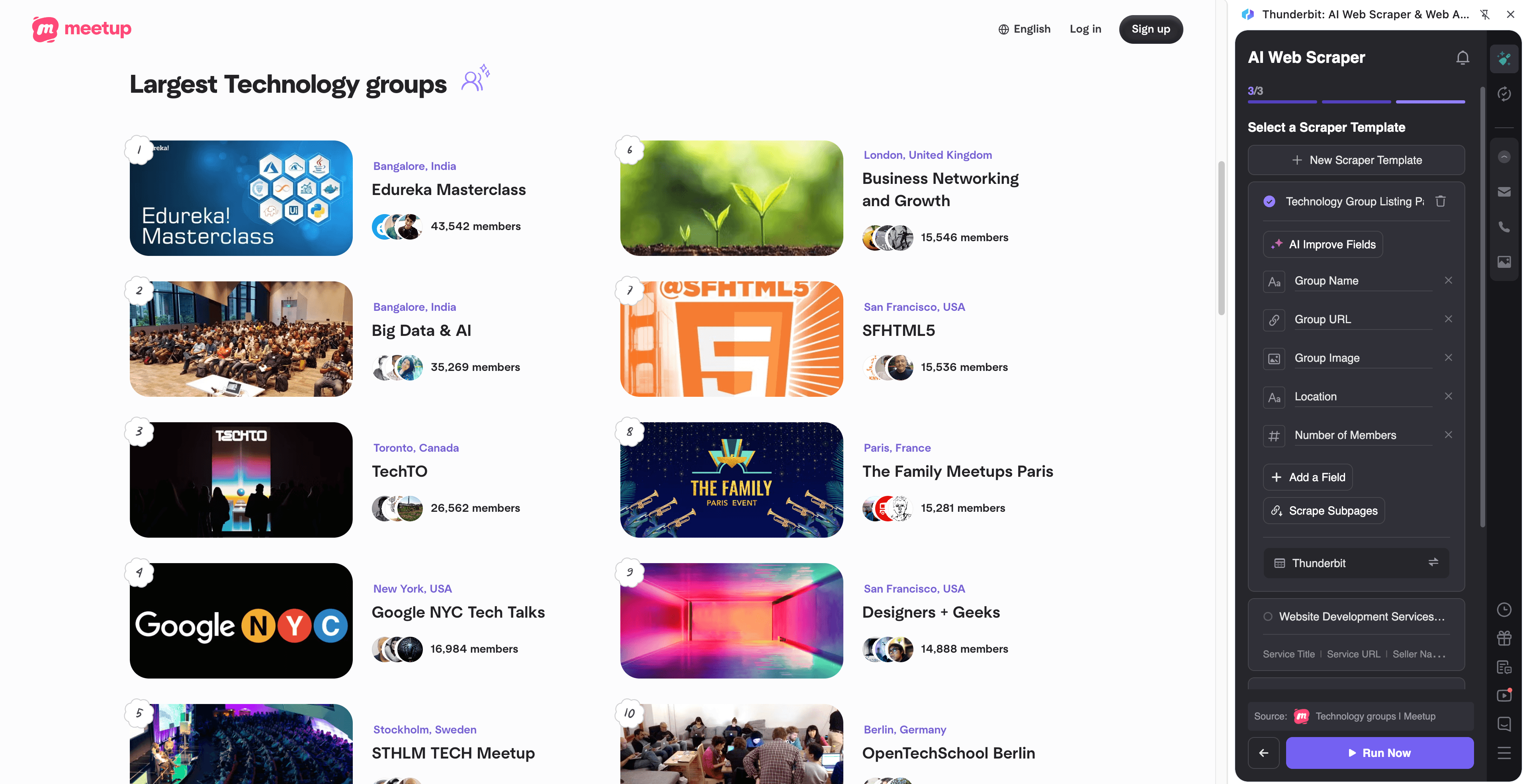Toggle the pin icon in the extension header
The image size is (1525, 784).
[x=1485, y=14]
